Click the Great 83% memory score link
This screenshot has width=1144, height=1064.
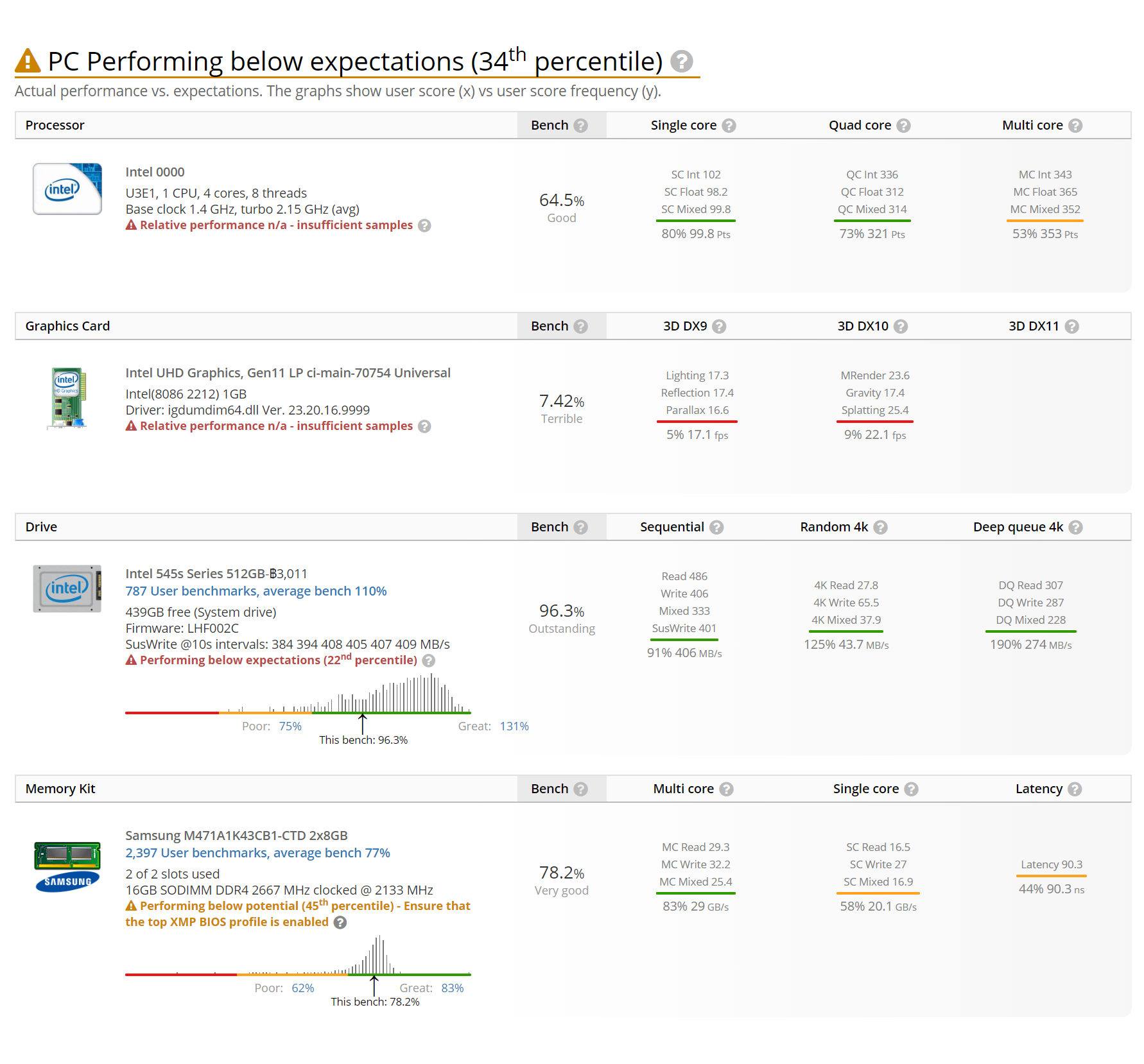tap(452, 988)
